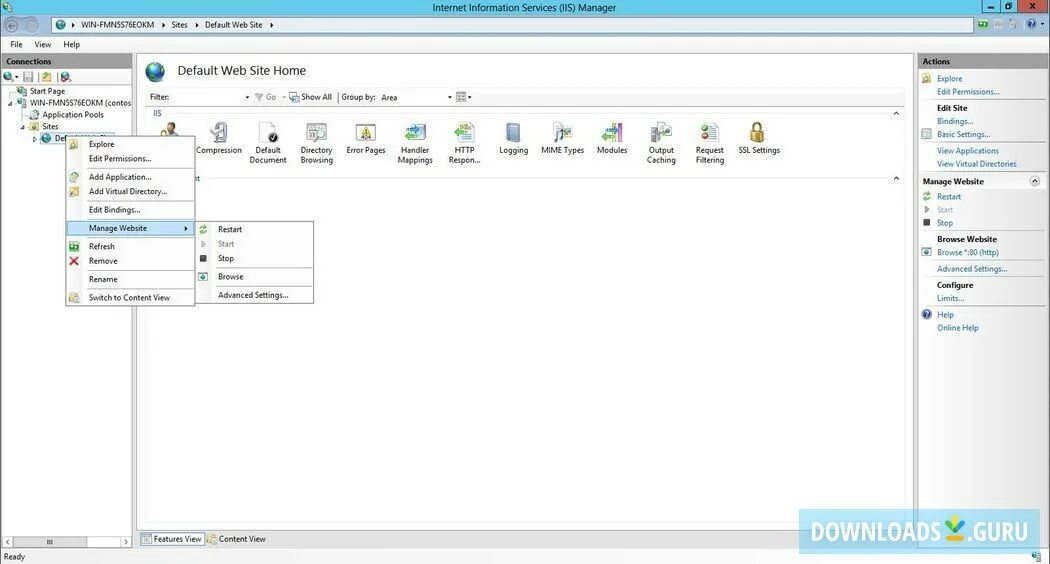This screenshot has height=564, width=1050.
Task: Select Application Pools in Connections tree
Action: pos(73,115)
